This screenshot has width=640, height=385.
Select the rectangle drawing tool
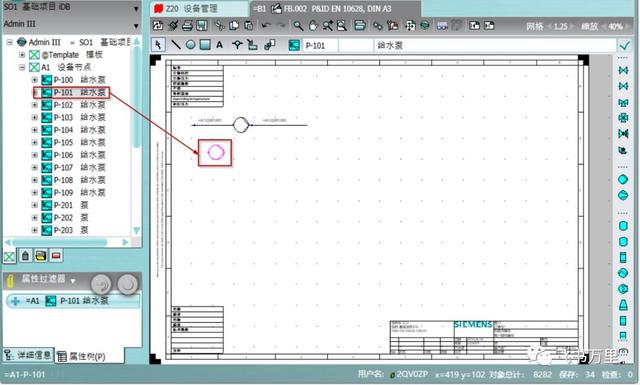pos(205,45)
